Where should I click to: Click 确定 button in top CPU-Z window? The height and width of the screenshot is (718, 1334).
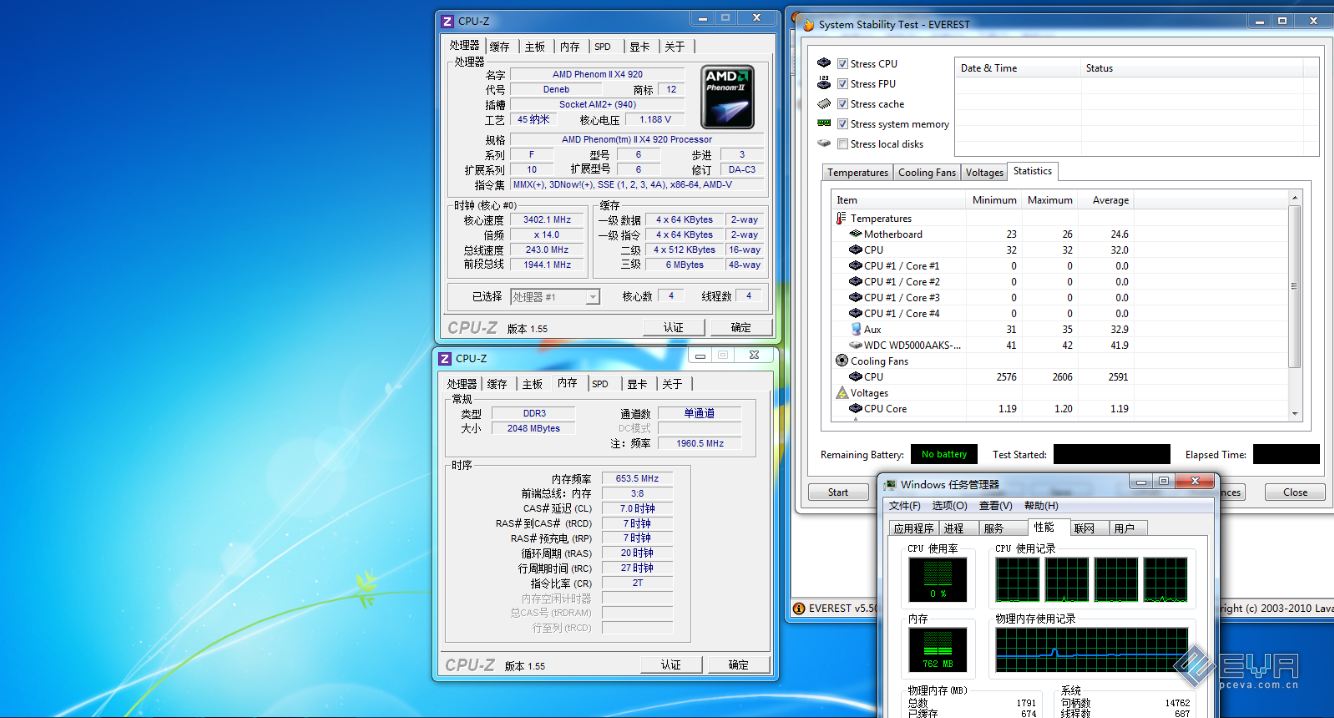[x=741, y=328]
